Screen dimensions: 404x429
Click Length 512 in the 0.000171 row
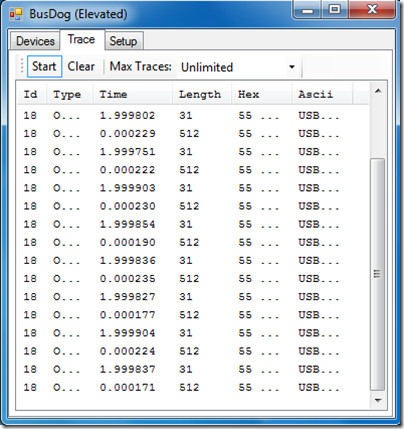pyautogui.click(x=189, y=387)
